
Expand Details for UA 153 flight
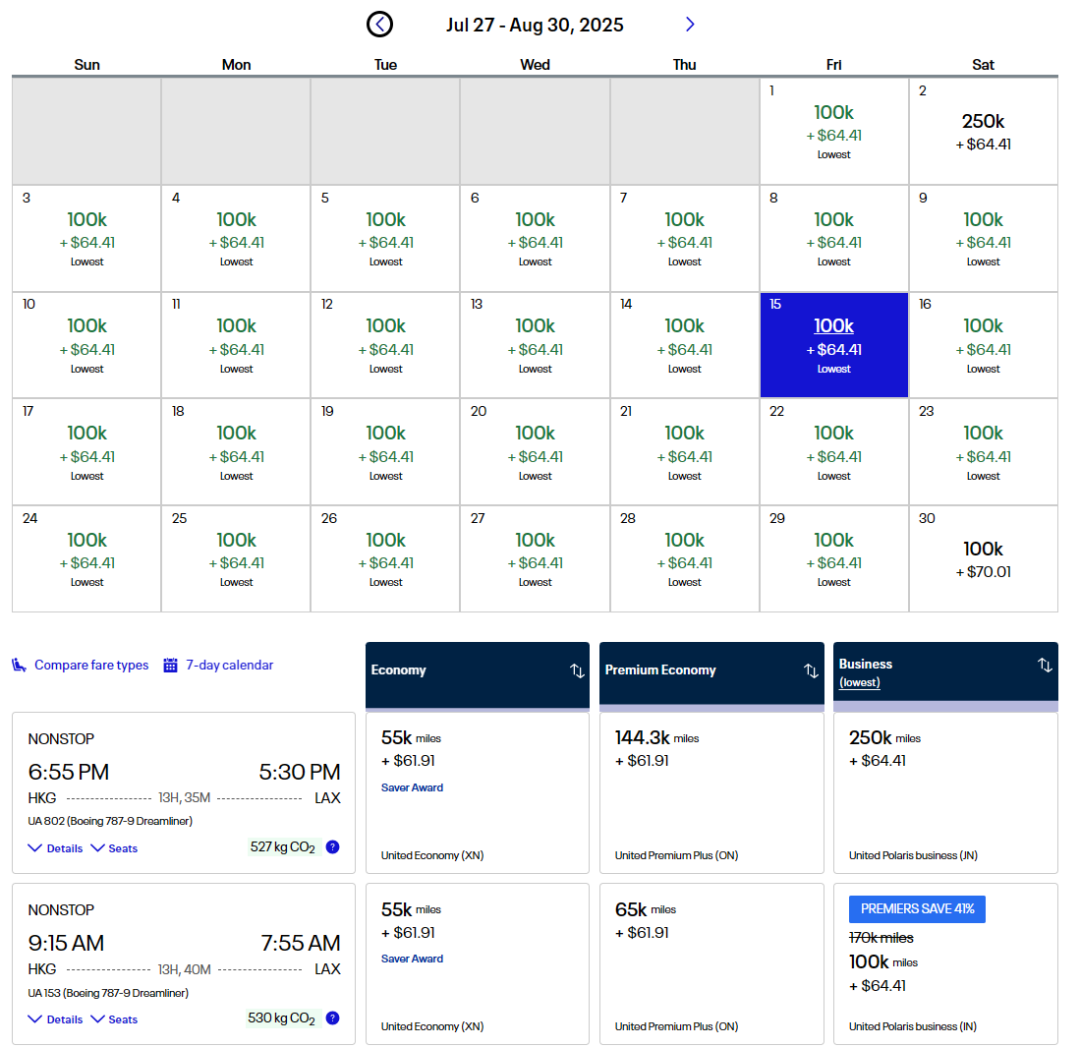(55, 1019)
